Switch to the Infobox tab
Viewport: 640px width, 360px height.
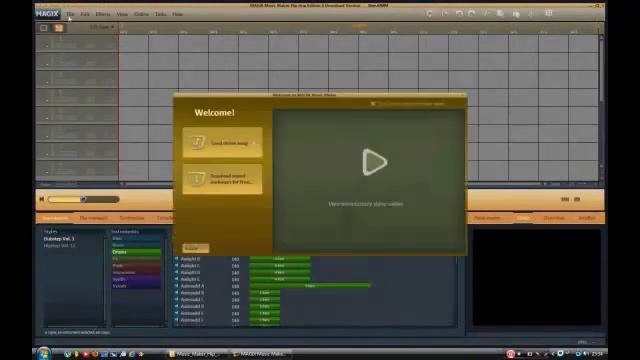(x=587, y=218)
